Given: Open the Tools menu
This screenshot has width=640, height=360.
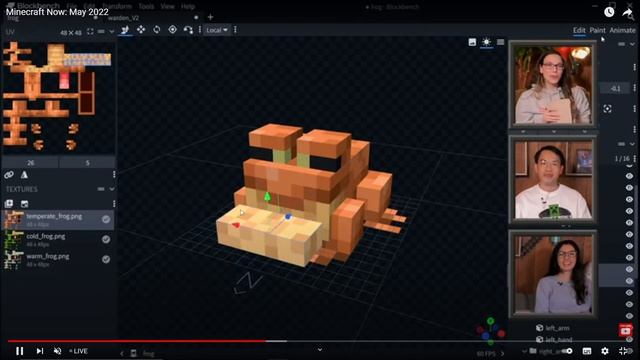Looking at the screenshot, I should click(146, 6).
